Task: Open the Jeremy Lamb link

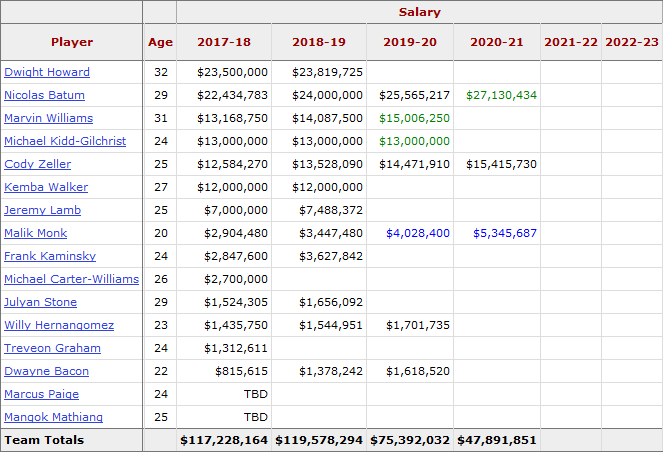Action: 42,210
